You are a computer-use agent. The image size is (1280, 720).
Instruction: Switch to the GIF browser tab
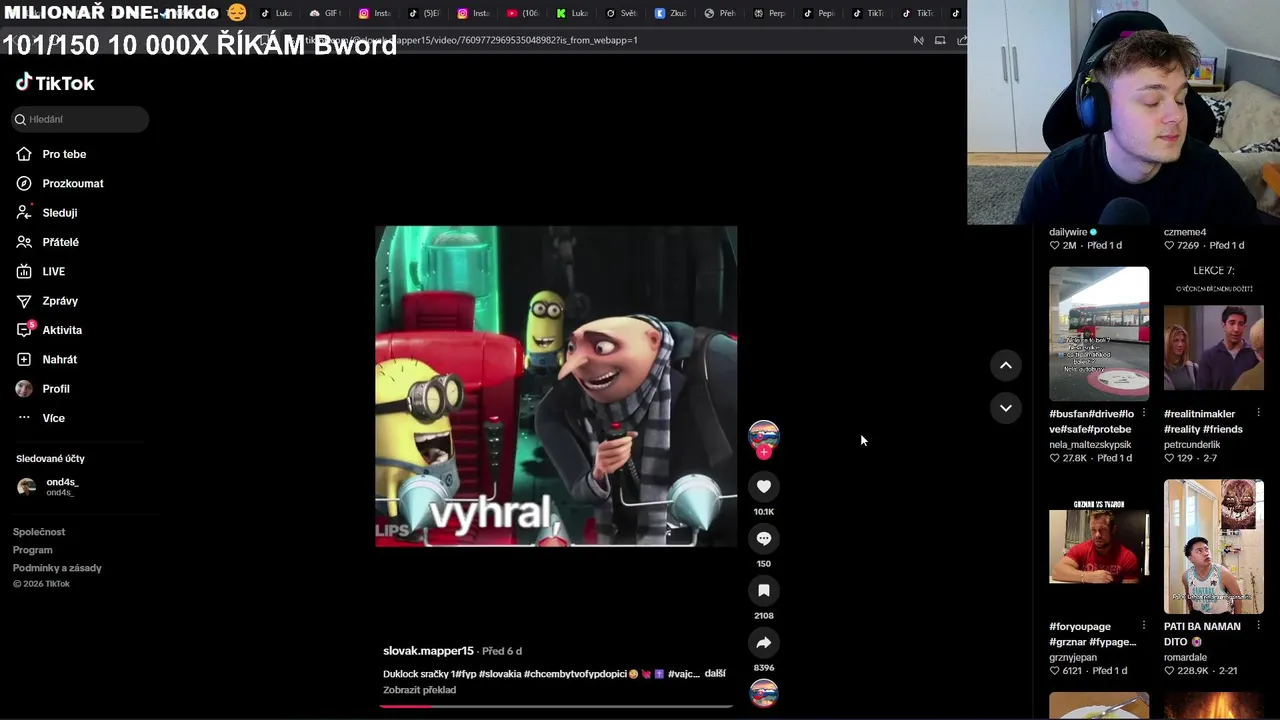pyautogui.click(x=326, y=13)
